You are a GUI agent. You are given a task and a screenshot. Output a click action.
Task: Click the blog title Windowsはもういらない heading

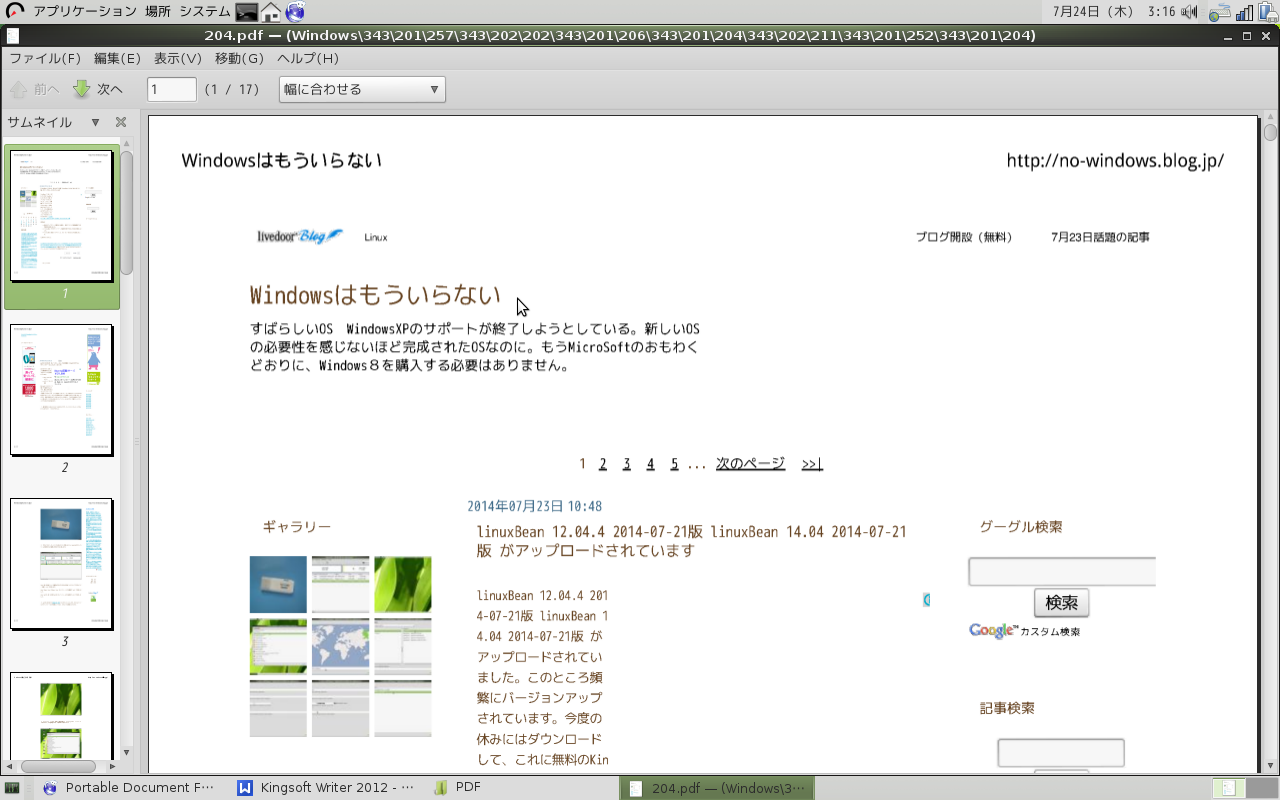[x=375, y=295]
